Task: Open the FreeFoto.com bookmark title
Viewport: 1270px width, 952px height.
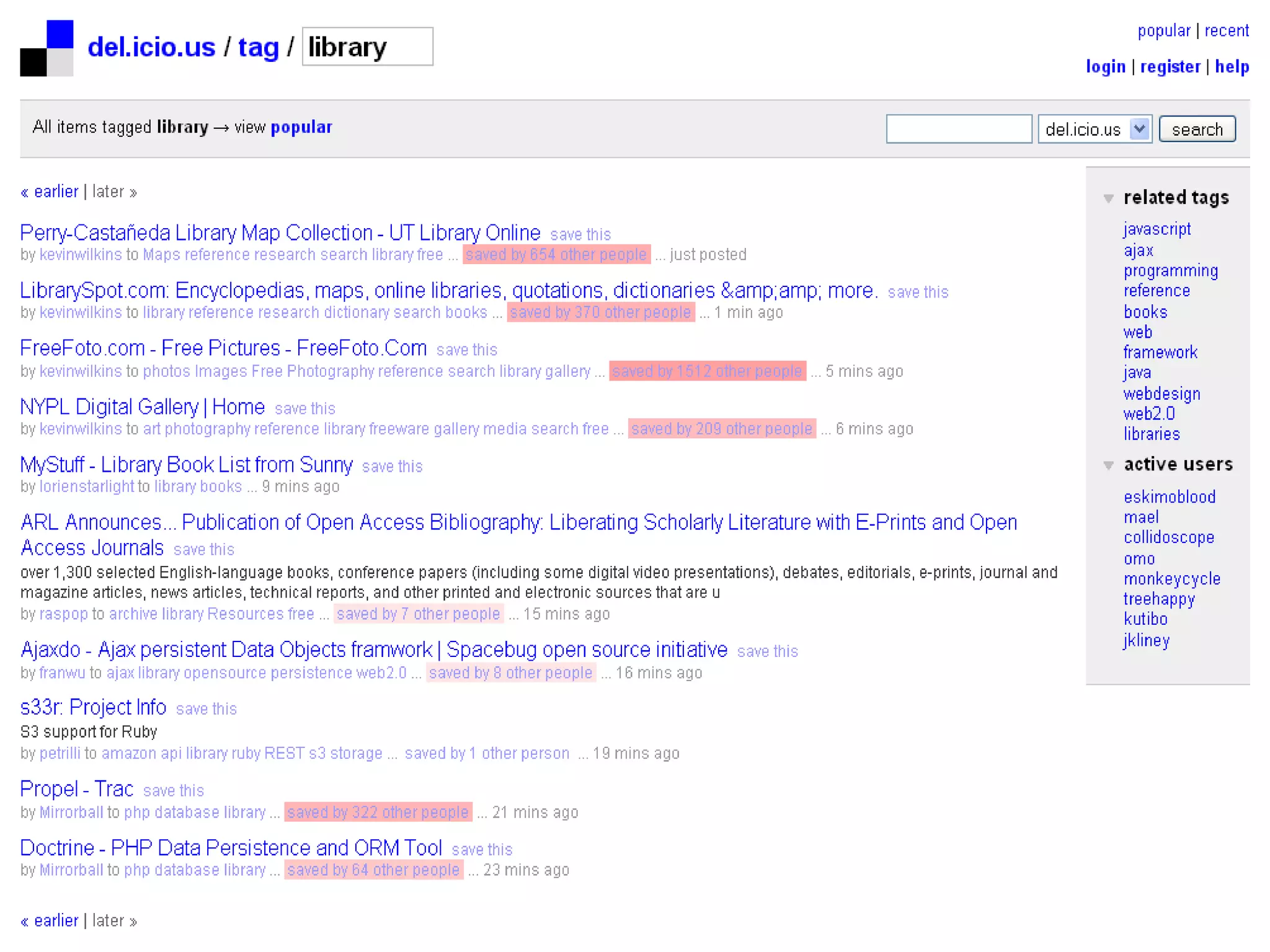Action: [x=223, y=348]
